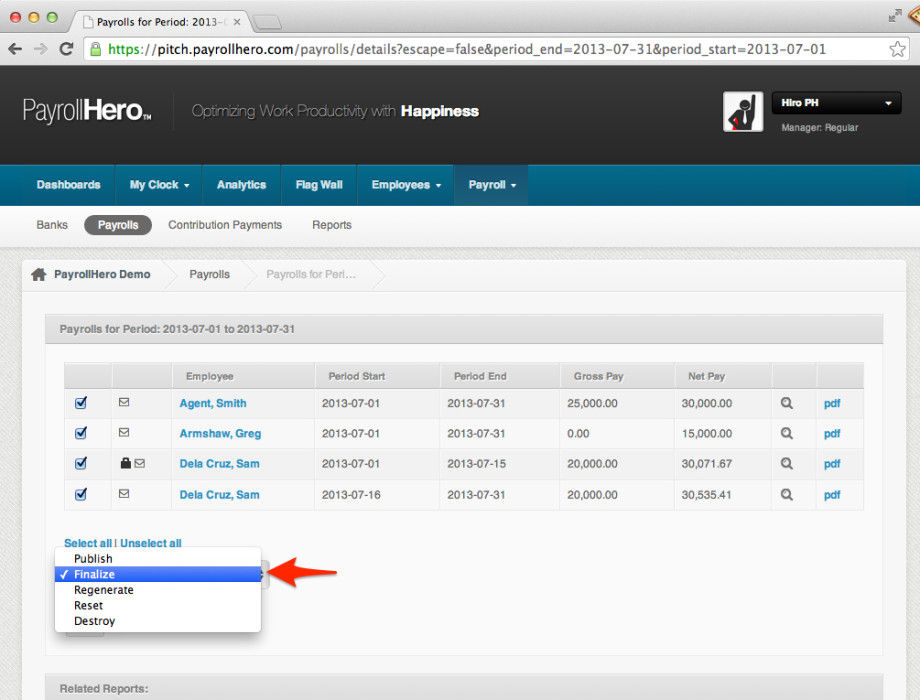Click the Hiro PH avatar image

click(743, 111)
